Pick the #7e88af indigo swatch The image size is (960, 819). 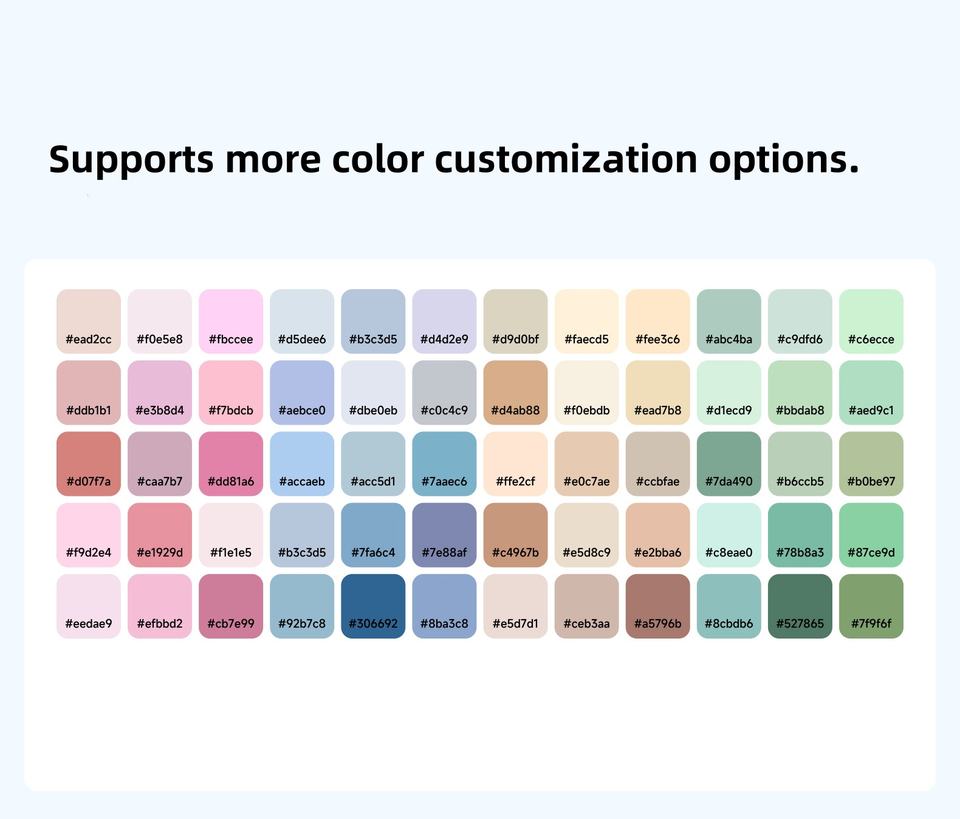click(x=444, y=534)
